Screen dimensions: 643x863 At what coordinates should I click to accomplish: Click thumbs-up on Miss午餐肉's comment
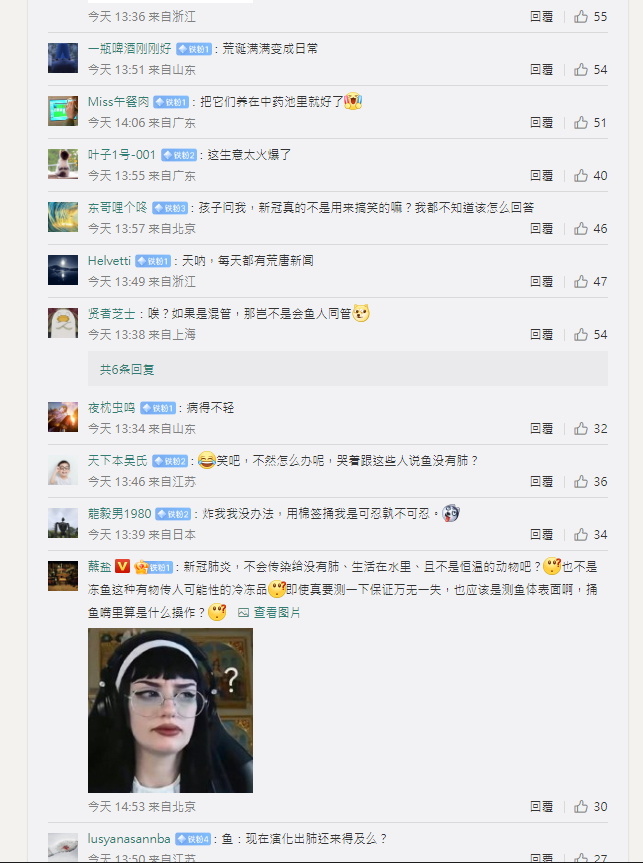pos(581,122)
